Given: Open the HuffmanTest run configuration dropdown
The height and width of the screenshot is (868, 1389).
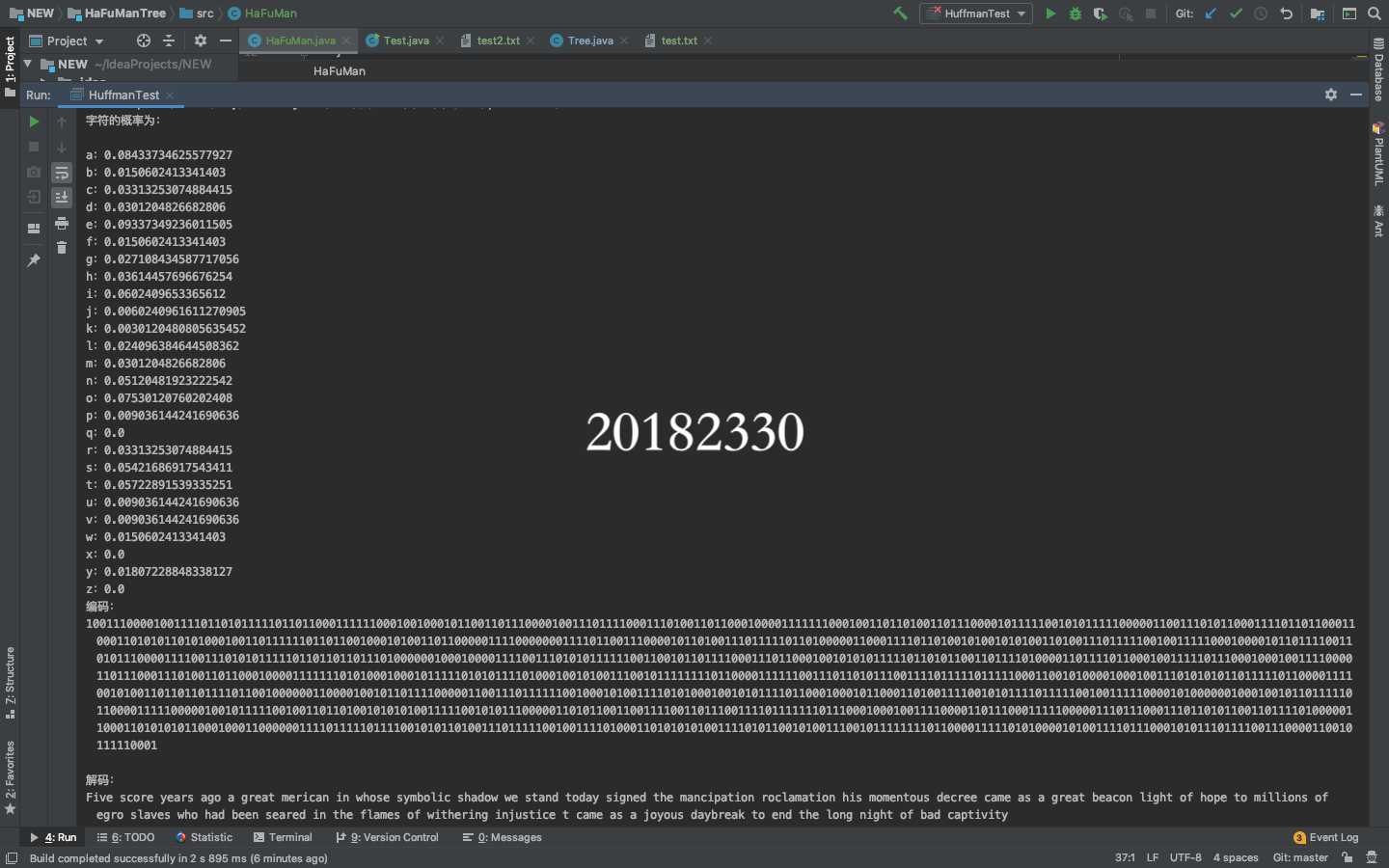Looking at the screenshot, I should pyautogui.click(x=976, y=14).
